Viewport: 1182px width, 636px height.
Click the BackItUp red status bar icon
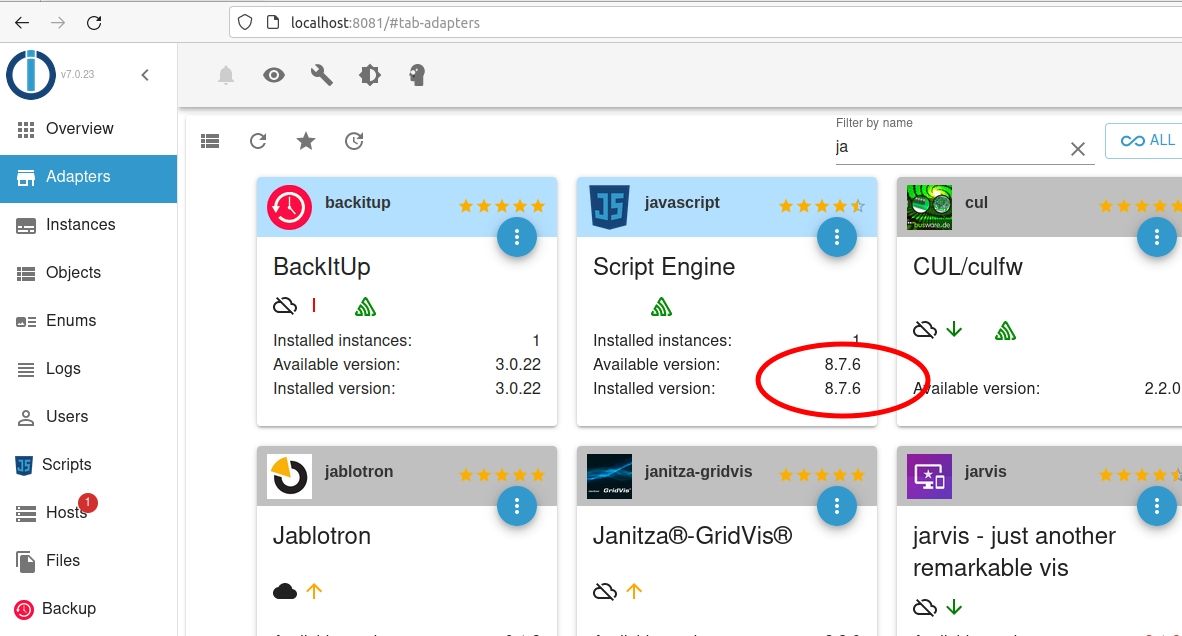click(314, 305)
